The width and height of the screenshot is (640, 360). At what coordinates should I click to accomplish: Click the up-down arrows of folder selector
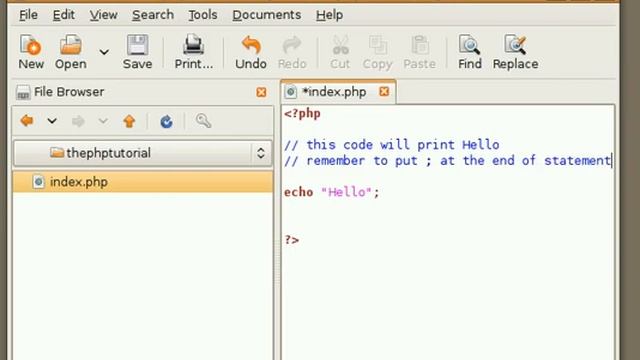pyautogui.click(x=261, y=153)
